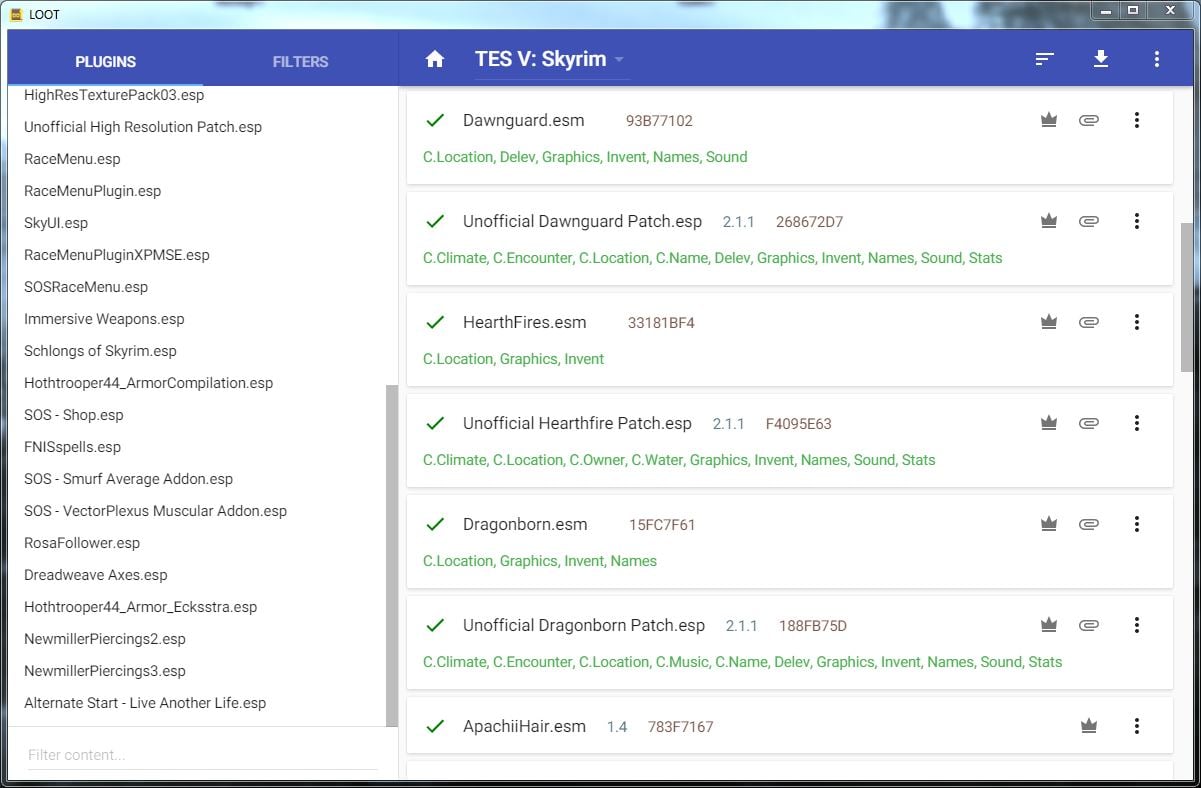1201x788 pixels.
Task: Click the crown icon on HearthFires.esm card
Action: [x=1049, y=322]
